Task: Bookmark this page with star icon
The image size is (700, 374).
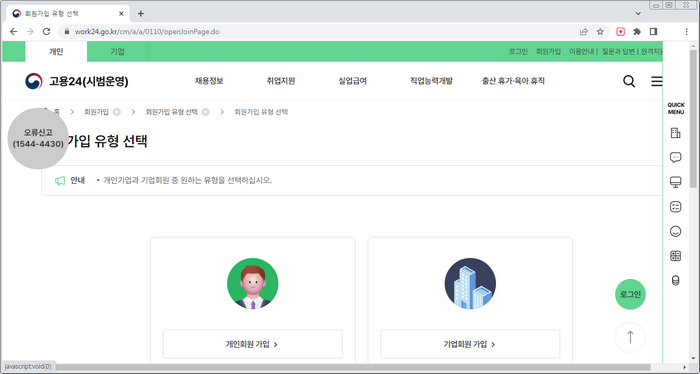Action: (600, 32)
